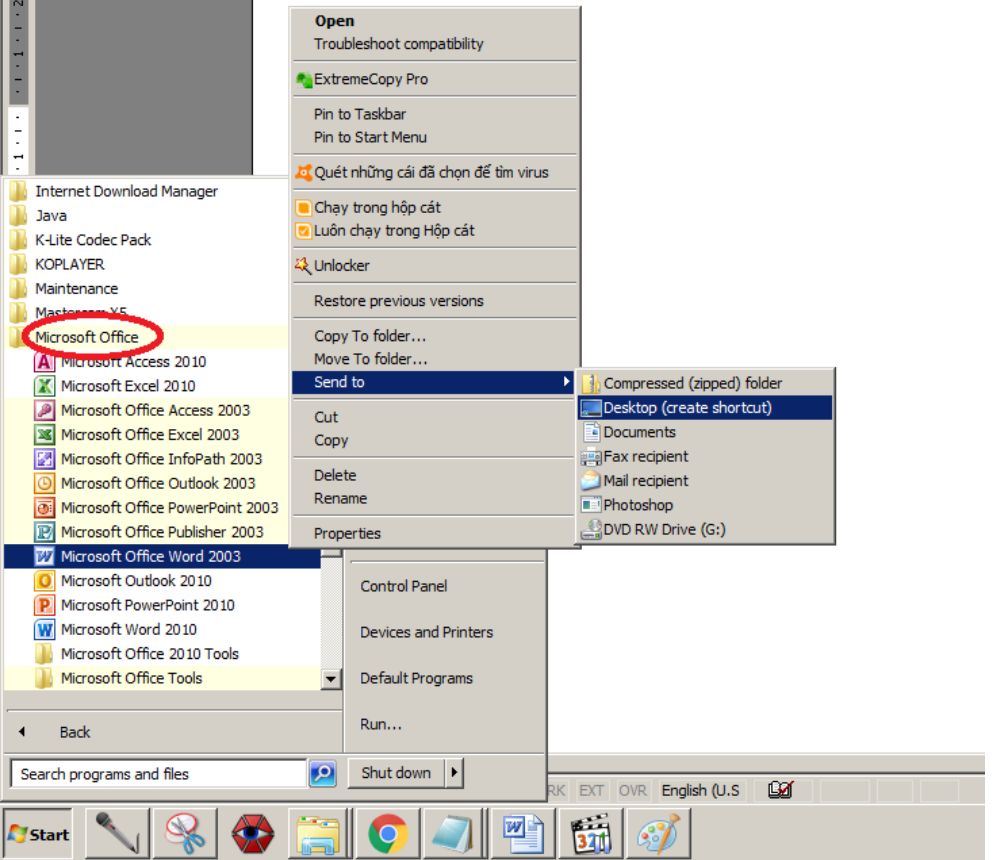The width and height of the screenshot is (1000, 860).
Task: Click the Microsoft Word 2010 icon
Action: pyautogui.click(x=44, y=630)
